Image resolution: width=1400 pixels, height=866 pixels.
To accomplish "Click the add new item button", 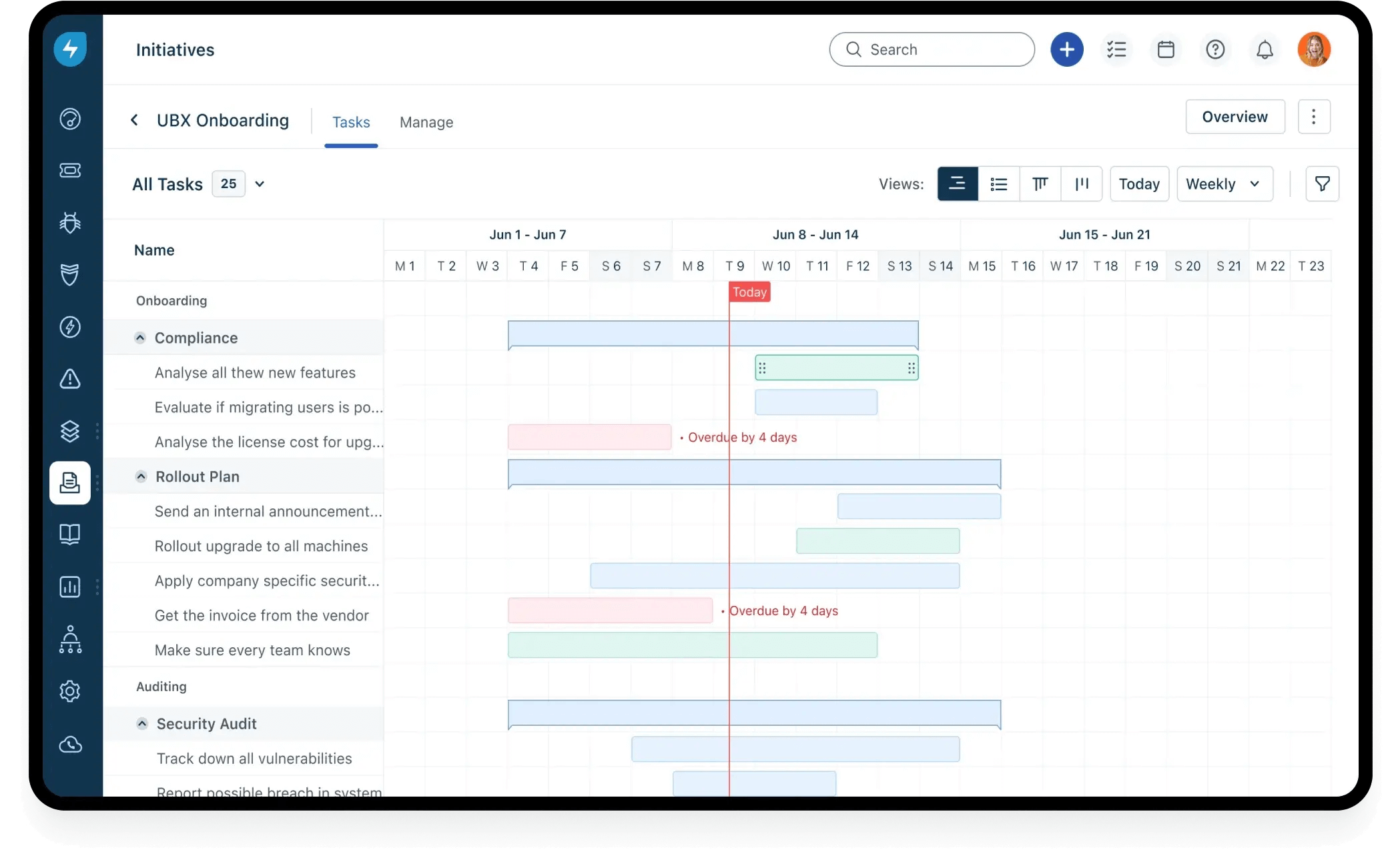I will tap(1067, 49).
